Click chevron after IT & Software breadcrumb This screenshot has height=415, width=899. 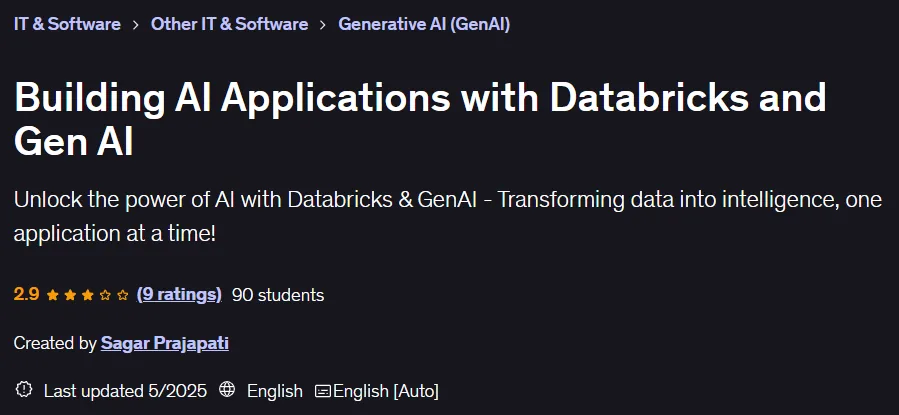(x=136, y=25)
